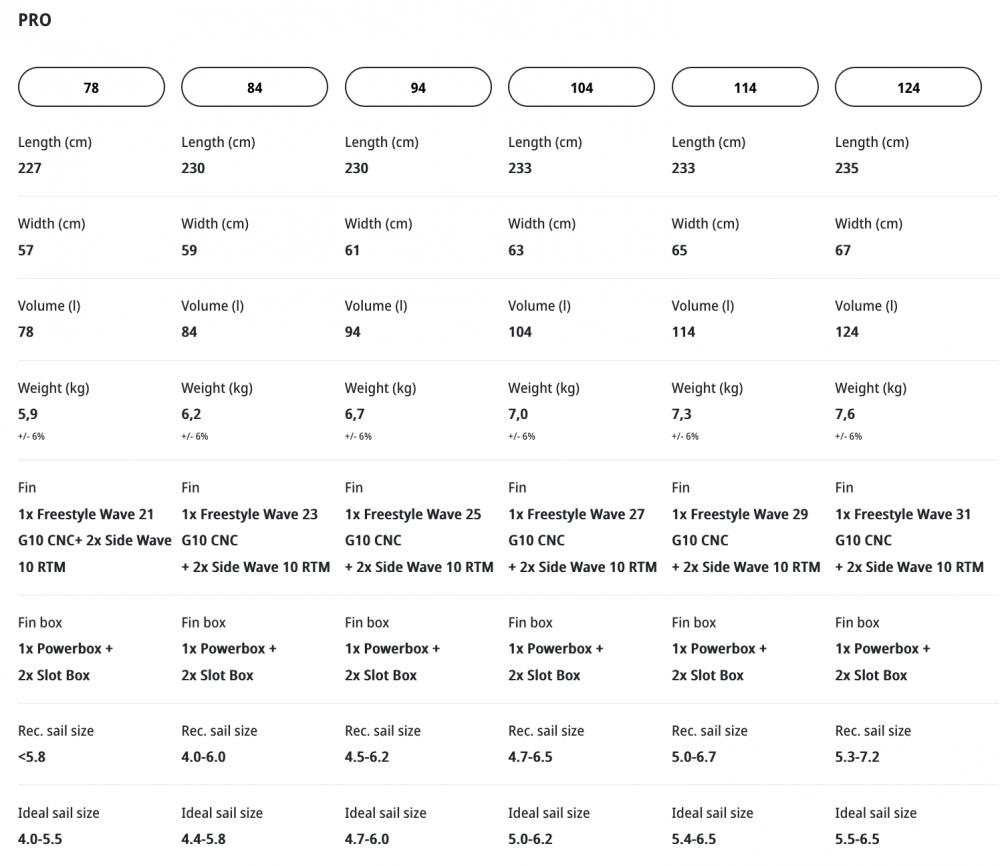Click the Freestyle Wave 31 fin text

click(x=903, y=514)
